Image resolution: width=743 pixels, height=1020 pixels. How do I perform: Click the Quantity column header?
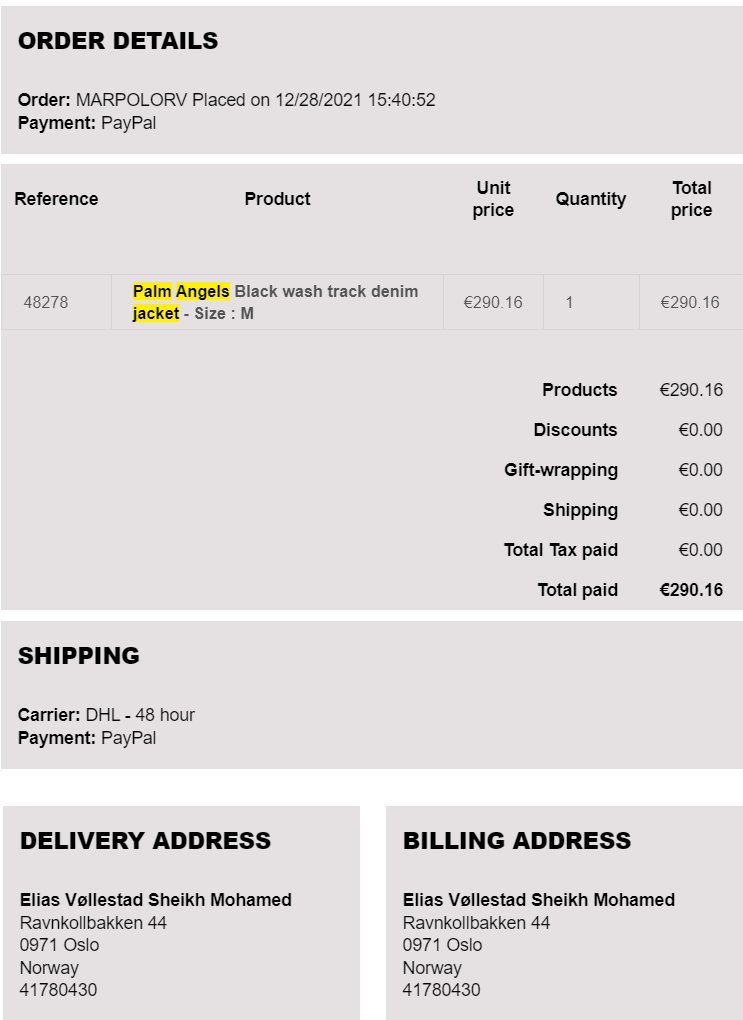click(591, 199)
